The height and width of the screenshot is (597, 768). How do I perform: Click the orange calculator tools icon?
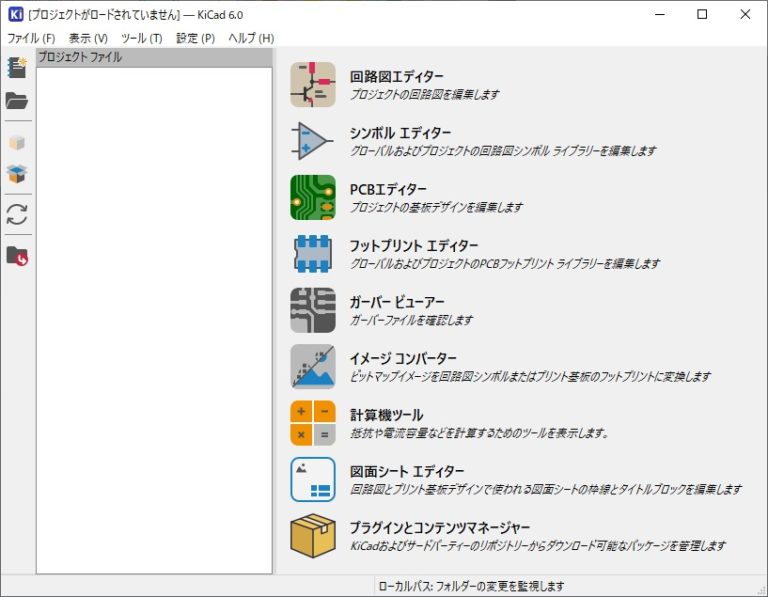pos(312,422)
